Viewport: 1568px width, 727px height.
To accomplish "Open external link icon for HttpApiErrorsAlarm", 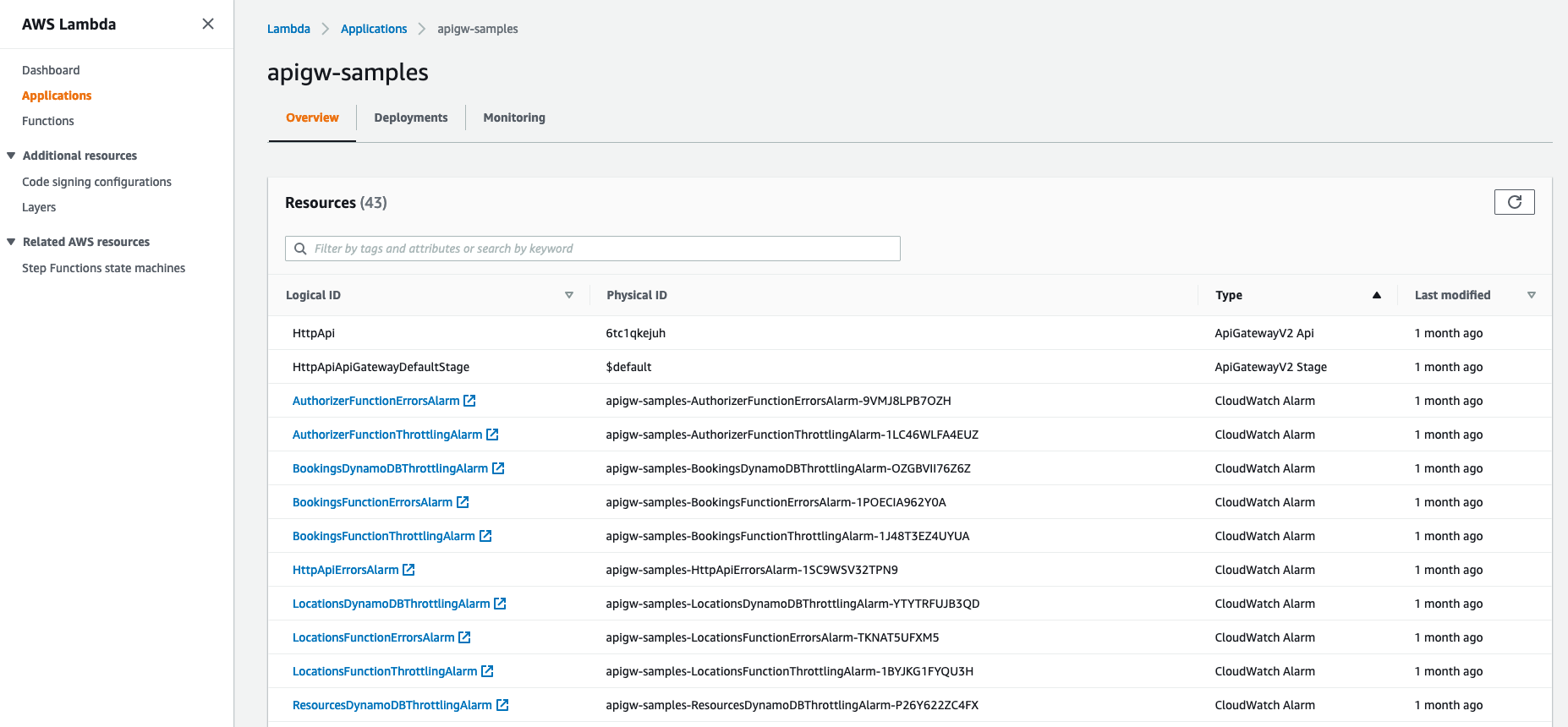I will pyautogui.click(x=408, y=570).
